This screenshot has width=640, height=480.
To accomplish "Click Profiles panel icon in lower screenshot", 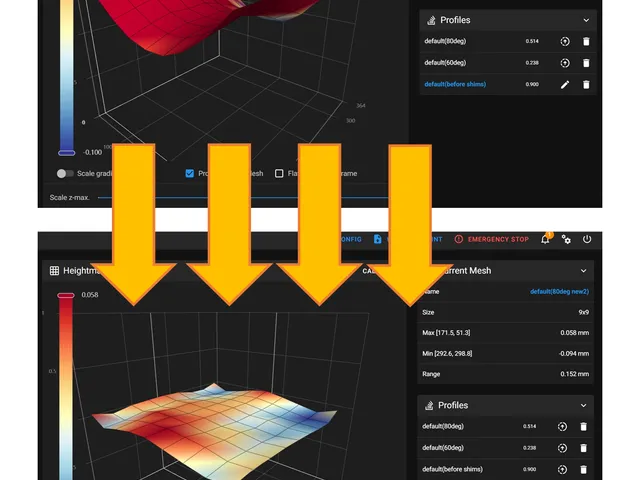I will [x=429, y=405].
